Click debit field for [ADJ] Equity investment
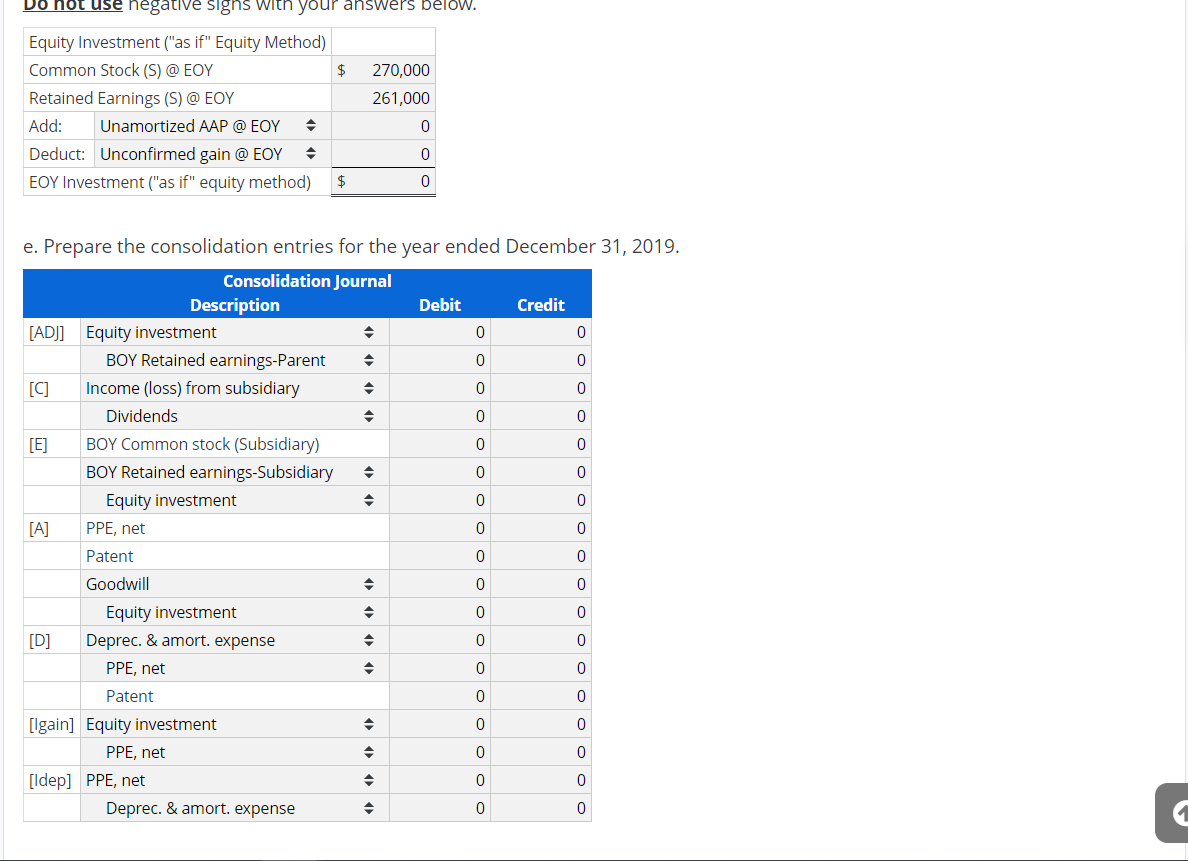The image size is (1188, 861). (x=440, y=332)
